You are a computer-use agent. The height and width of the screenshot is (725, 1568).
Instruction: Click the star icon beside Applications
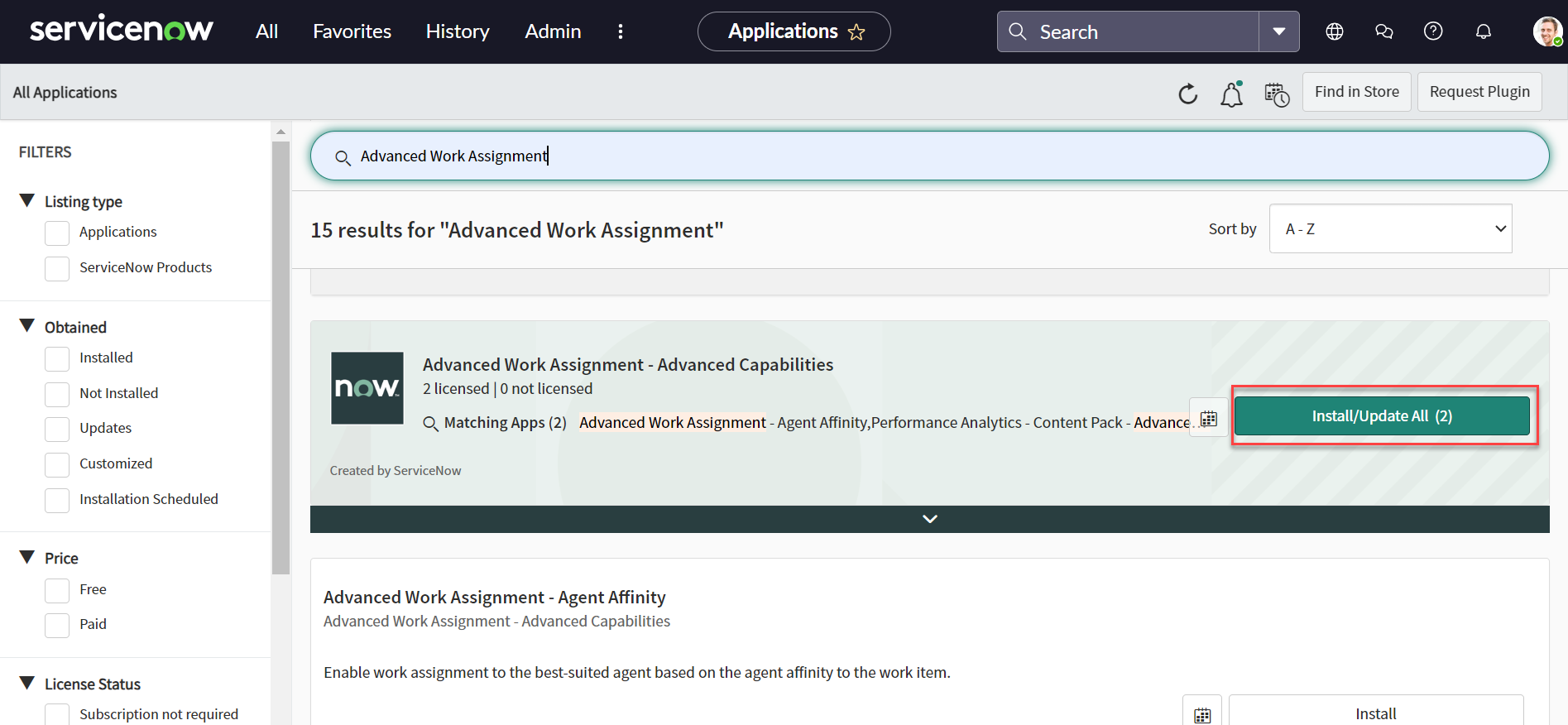856,32
